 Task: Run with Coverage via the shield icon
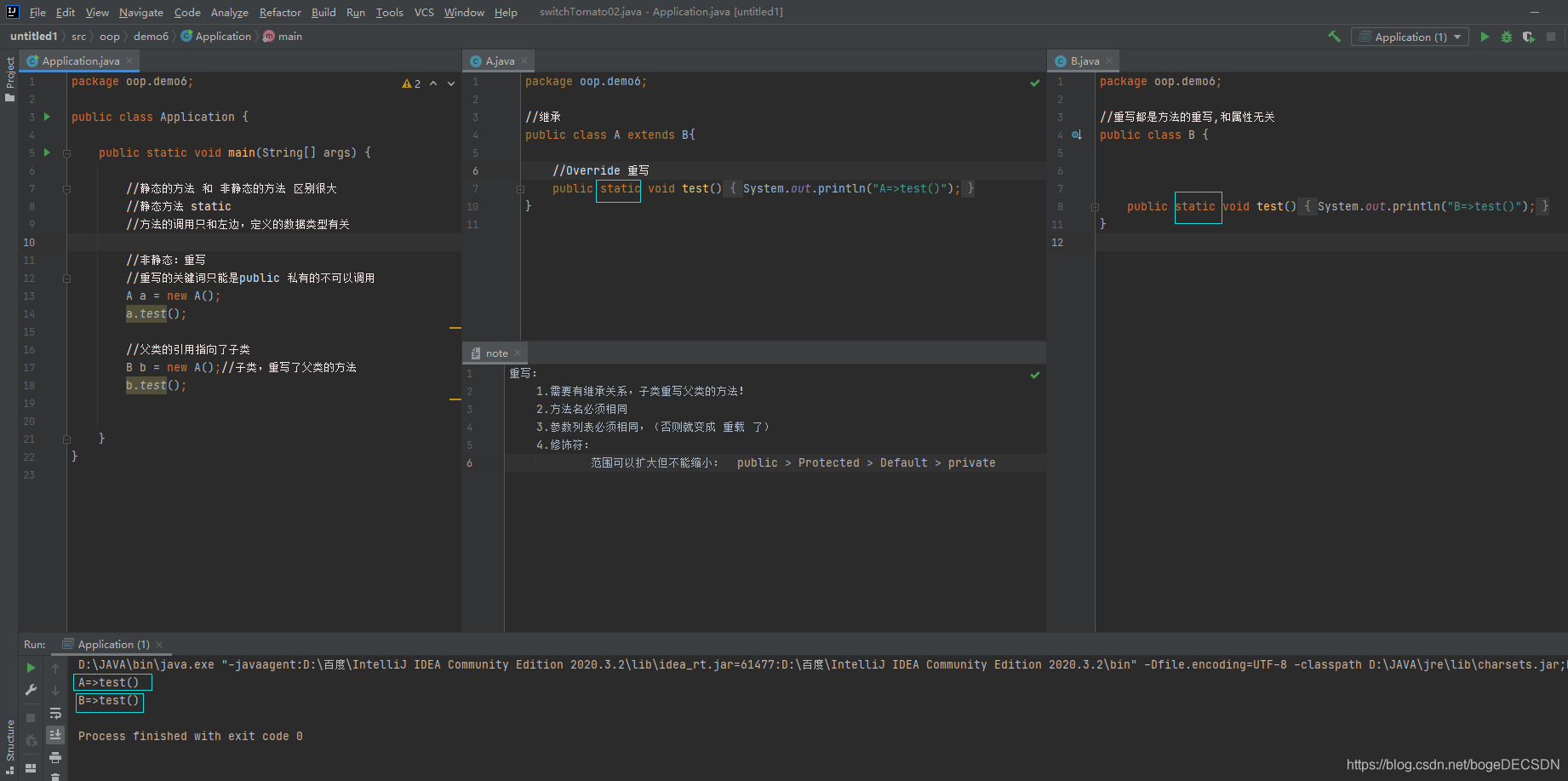pos(1529,37)
